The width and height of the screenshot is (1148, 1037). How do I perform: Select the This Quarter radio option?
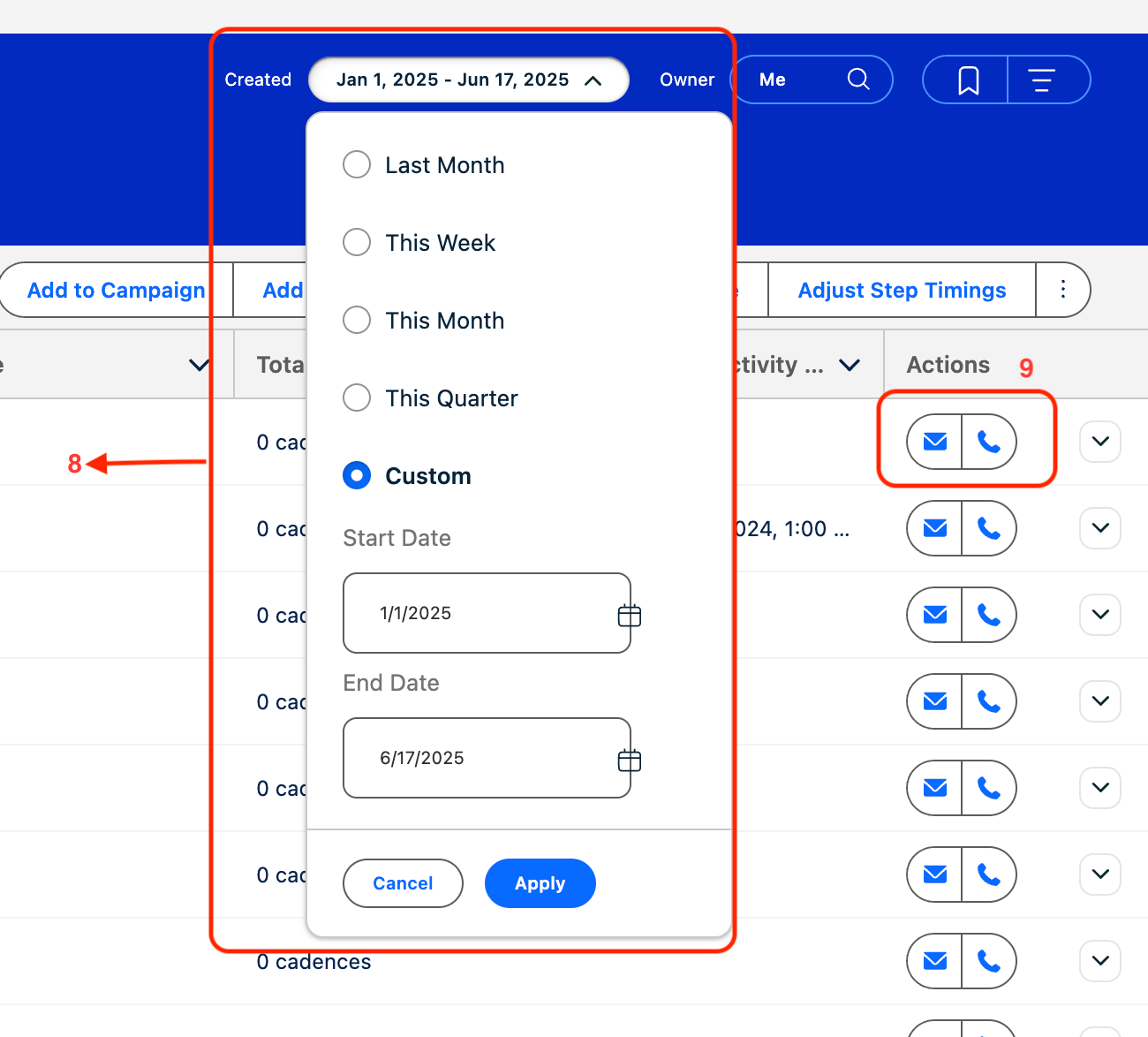point(357,397)
